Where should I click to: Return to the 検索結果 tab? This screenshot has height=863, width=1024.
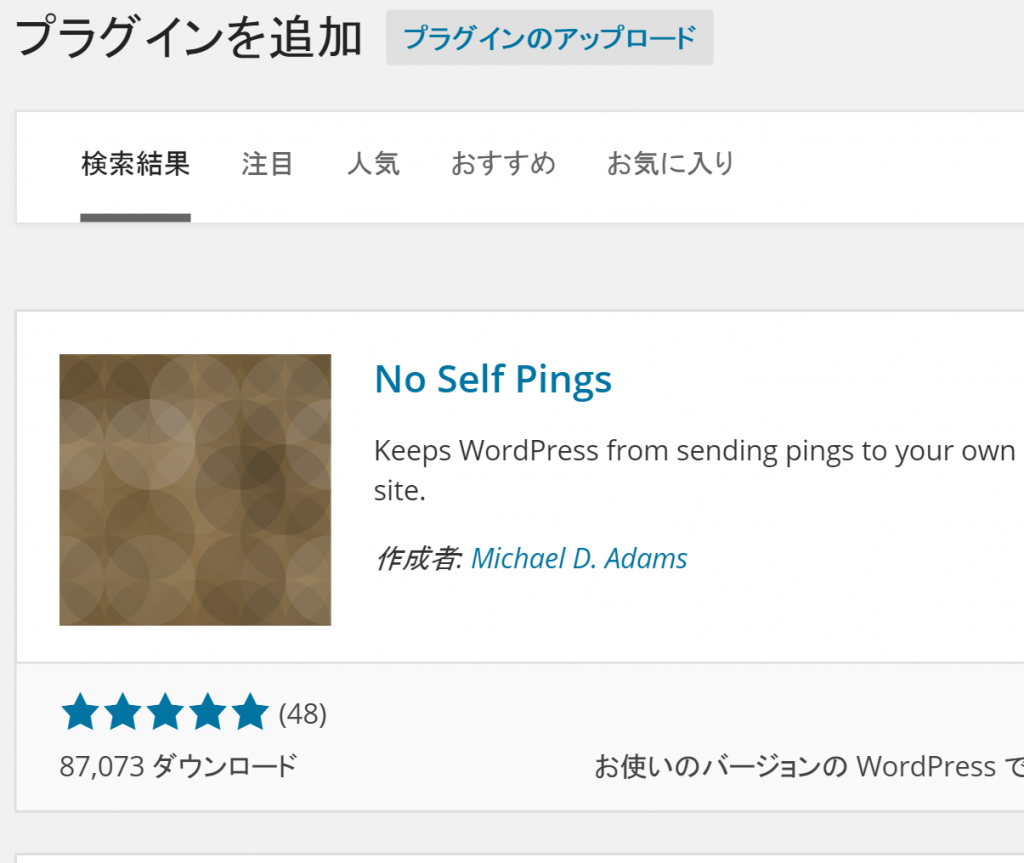(135, 164)
